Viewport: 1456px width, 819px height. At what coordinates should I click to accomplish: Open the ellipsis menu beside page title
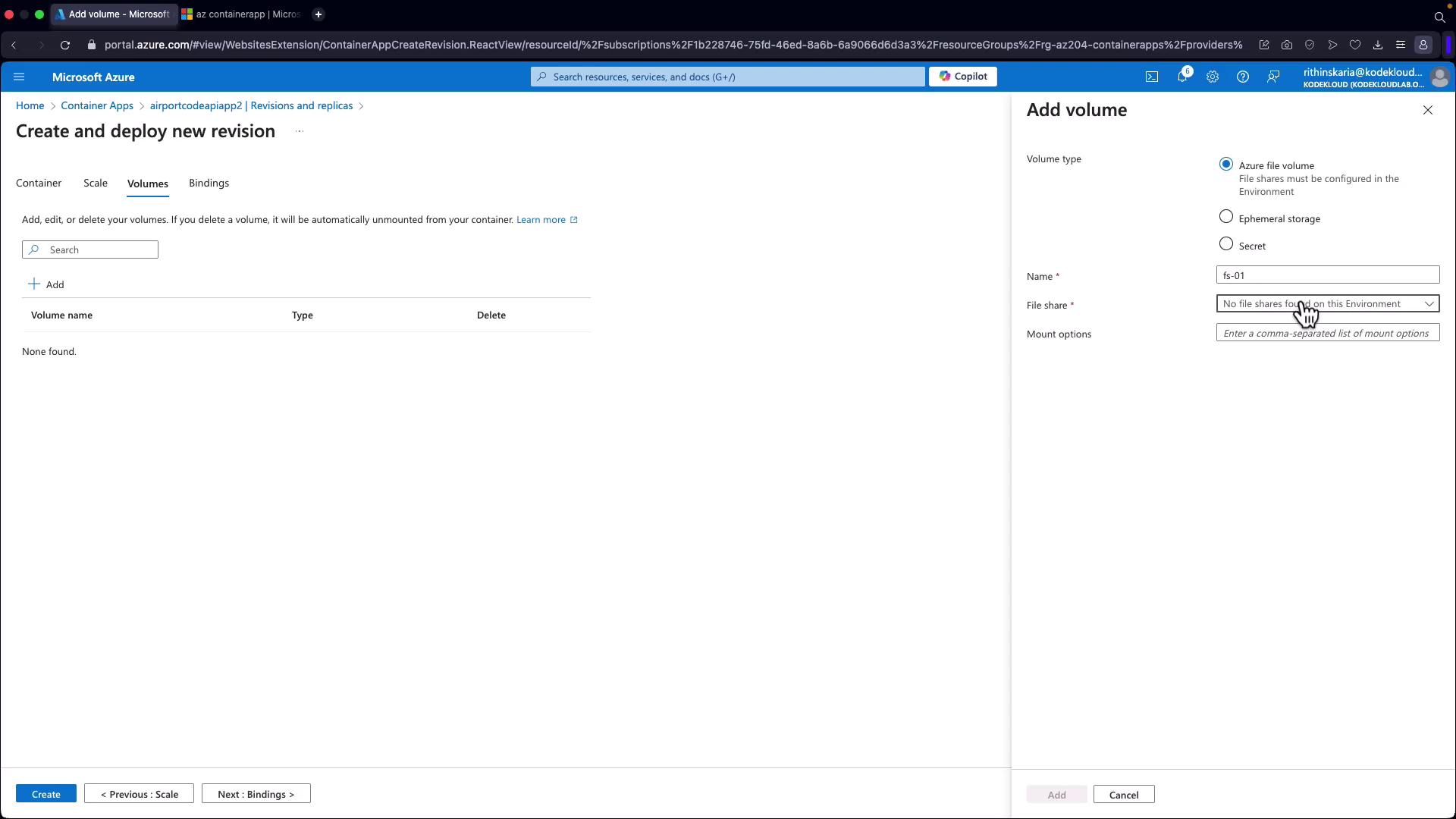[x=300, y=131]
